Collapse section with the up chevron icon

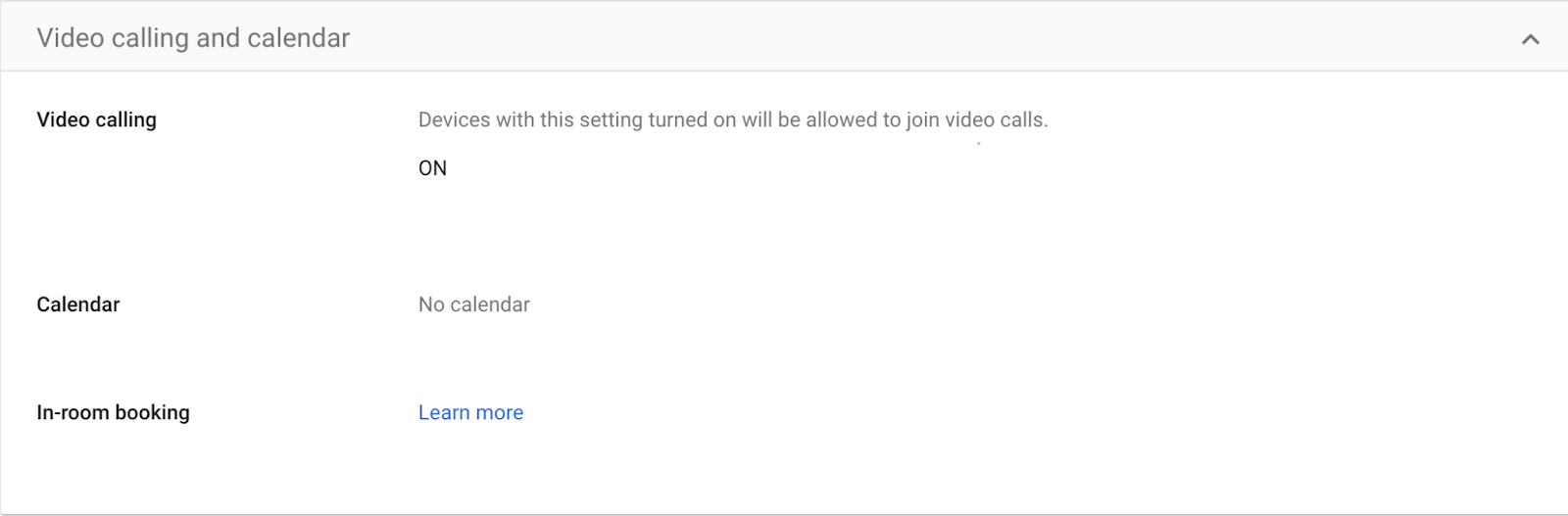(x=1530, y=39)
